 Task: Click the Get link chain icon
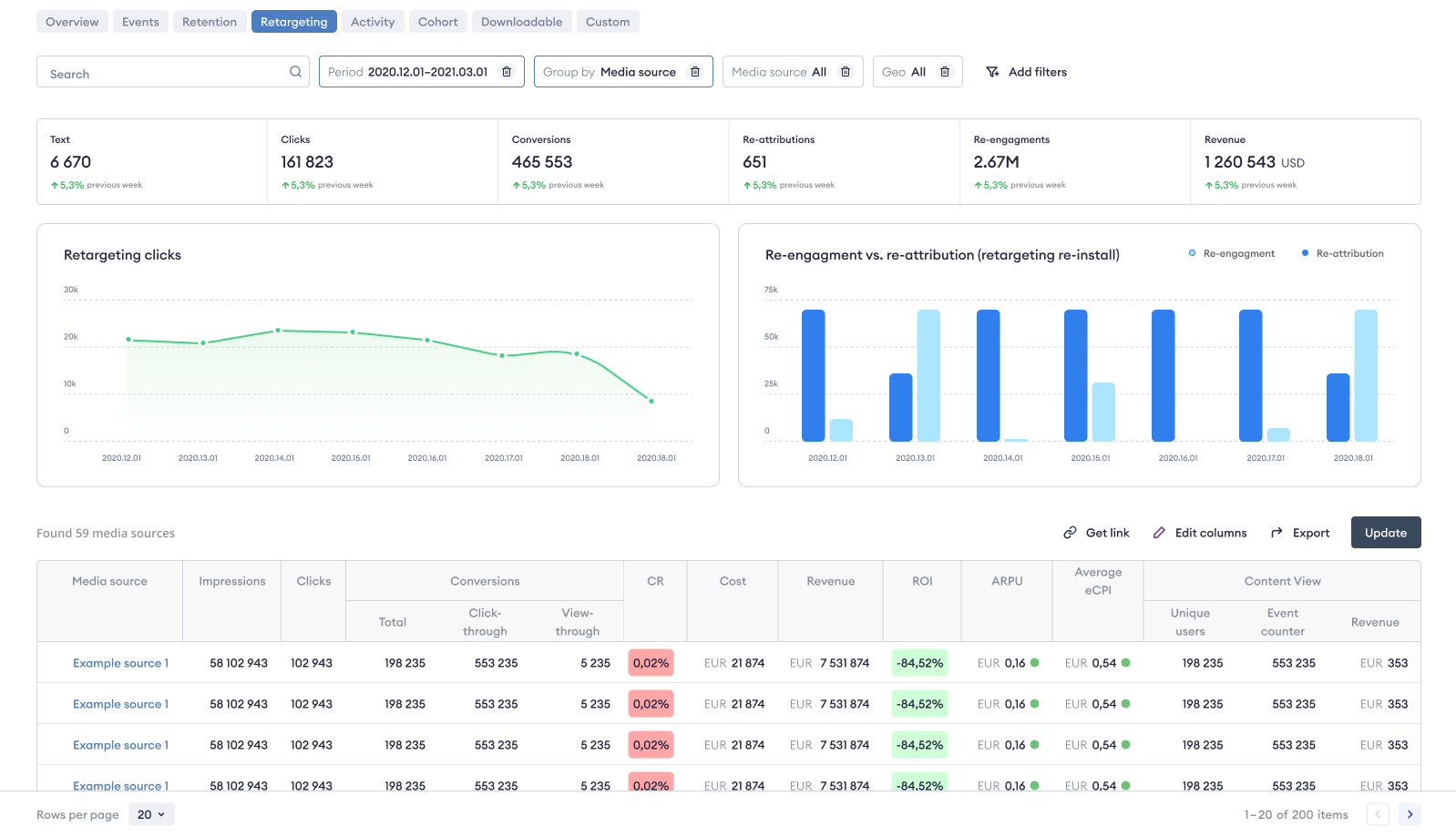click(x=1070, y=533)
